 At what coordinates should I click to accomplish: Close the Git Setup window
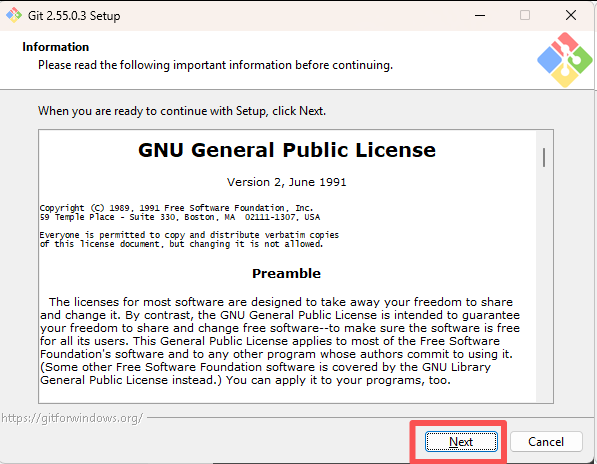(x=571, y=15)
